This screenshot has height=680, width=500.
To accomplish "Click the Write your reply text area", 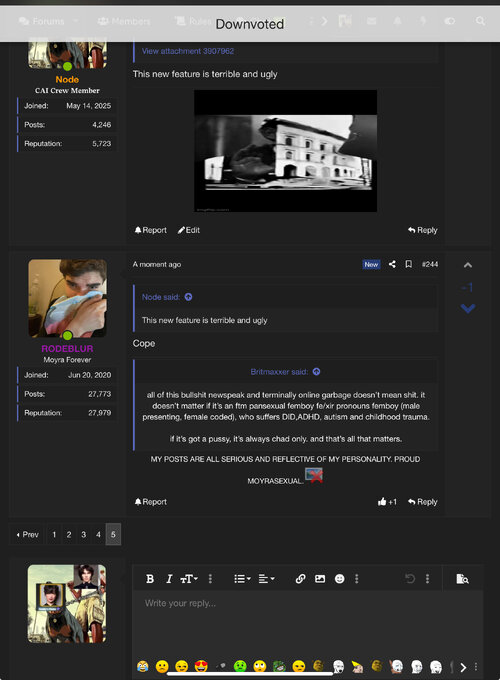I will point(308,620).
